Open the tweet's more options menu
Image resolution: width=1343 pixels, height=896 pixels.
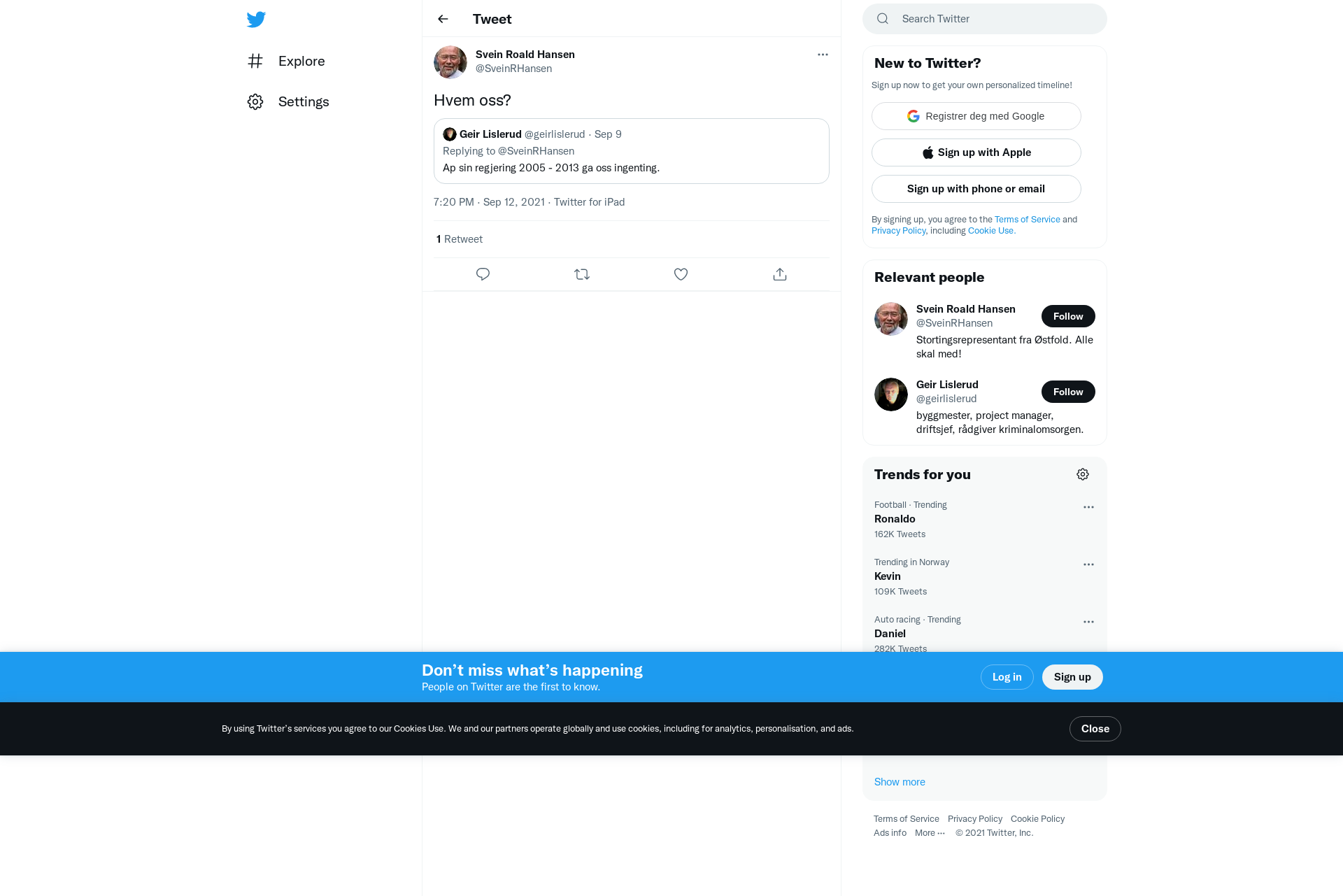point(823,55)
